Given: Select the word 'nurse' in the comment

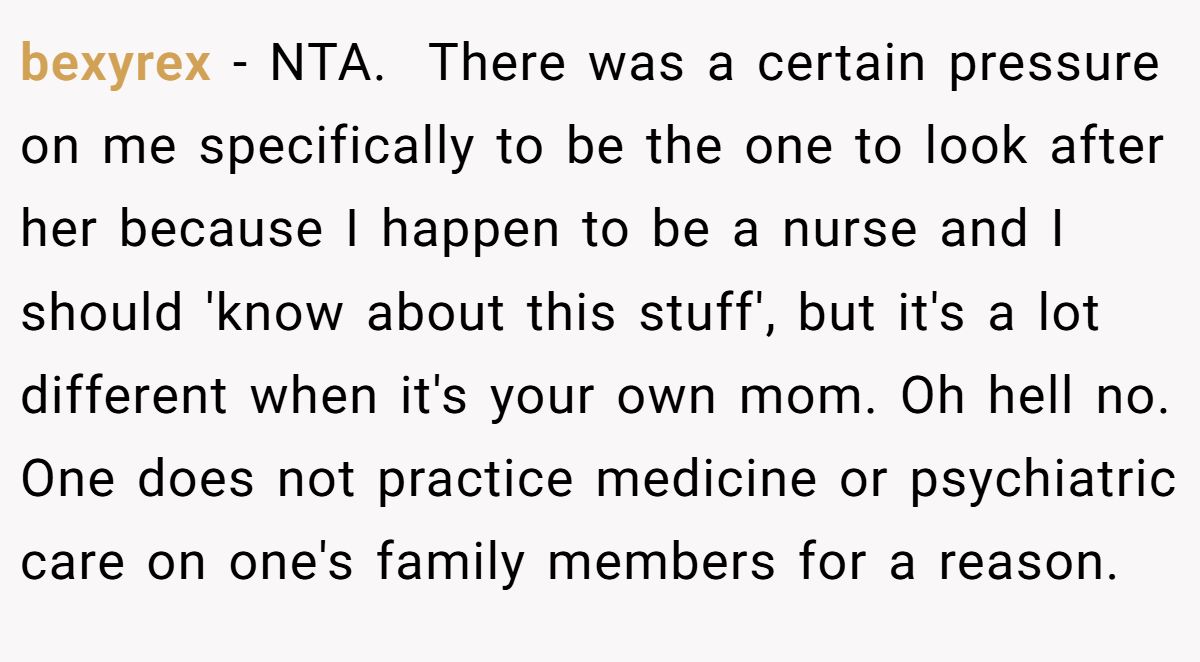Looking at the screenshot, I should point(850,231).
